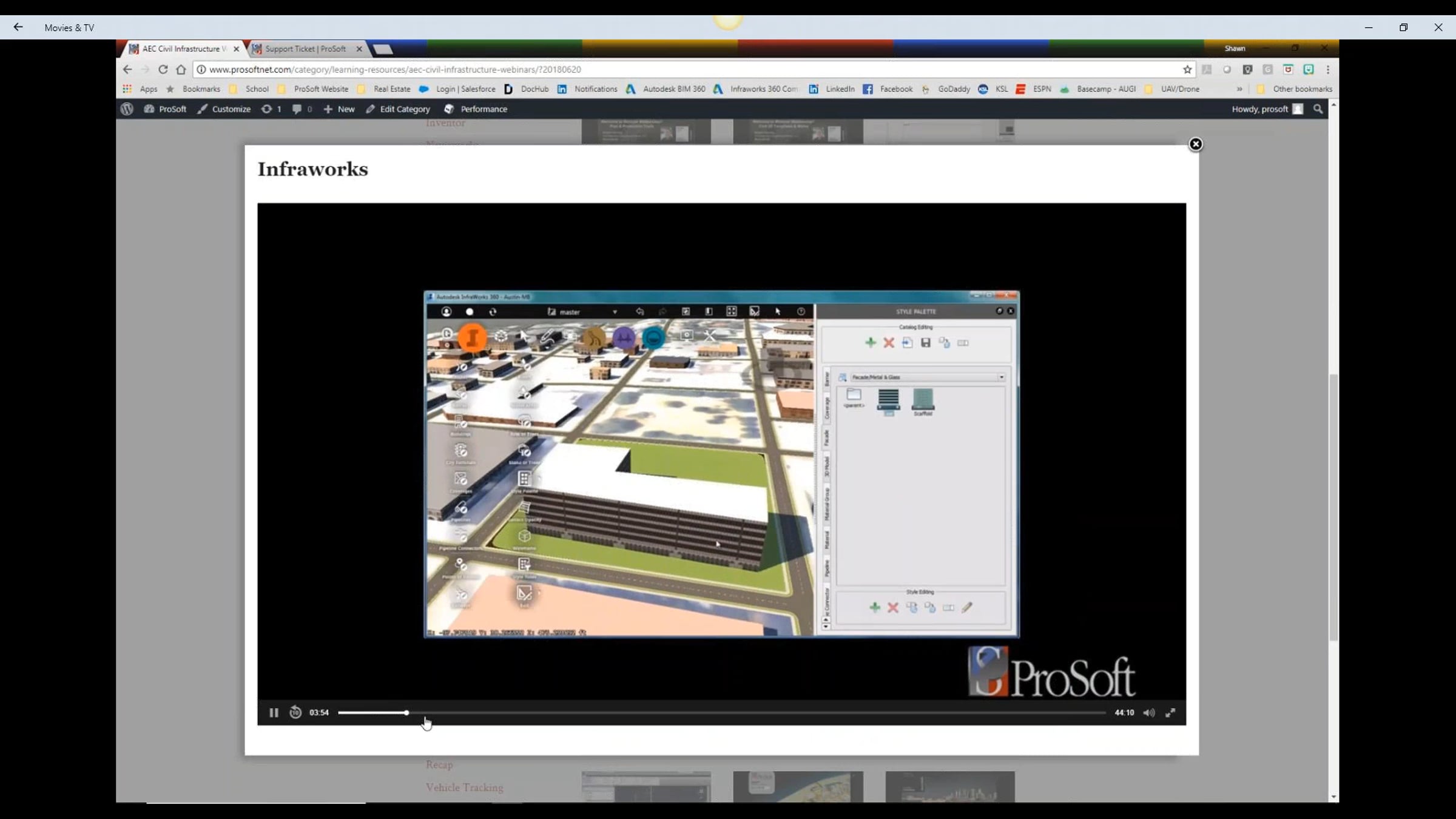
Task: Open the ProSoft Website bookmarks folder
Action: click(313, 89)
